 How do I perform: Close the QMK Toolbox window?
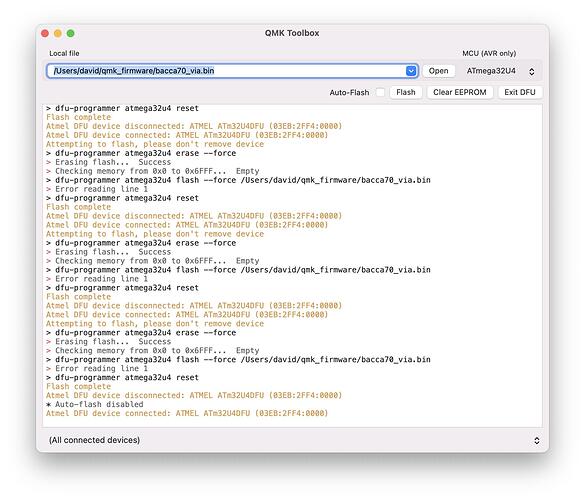[45, 34]
